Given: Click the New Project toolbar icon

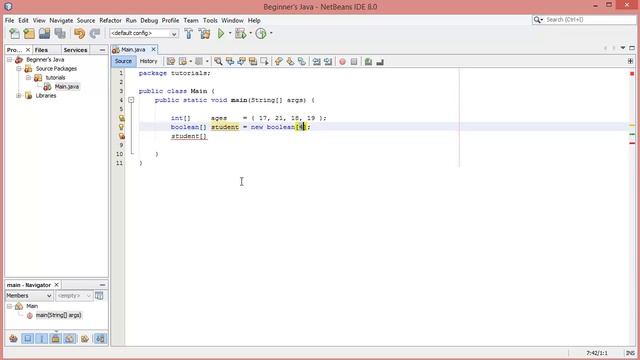Looking at the screenshot, I should point(29,33).
